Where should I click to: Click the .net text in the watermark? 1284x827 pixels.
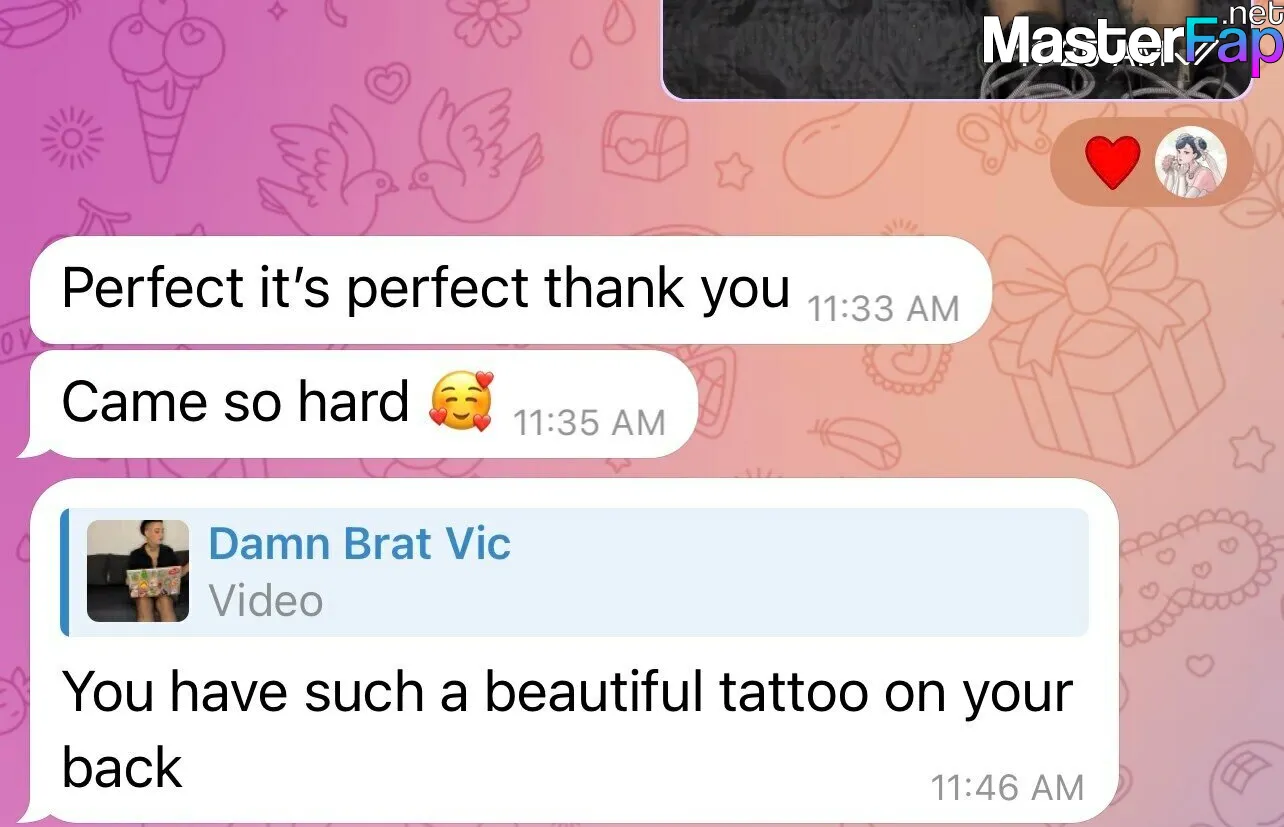pos(1252,14)
